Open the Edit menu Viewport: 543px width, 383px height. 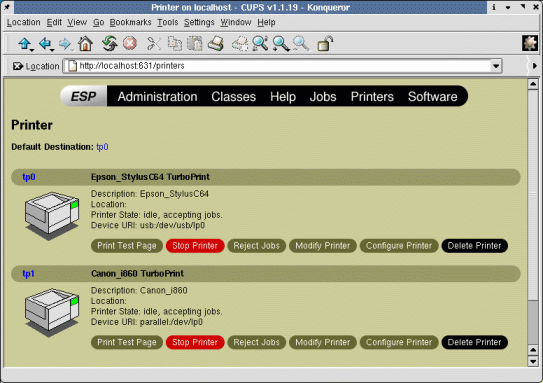(54, 23)
